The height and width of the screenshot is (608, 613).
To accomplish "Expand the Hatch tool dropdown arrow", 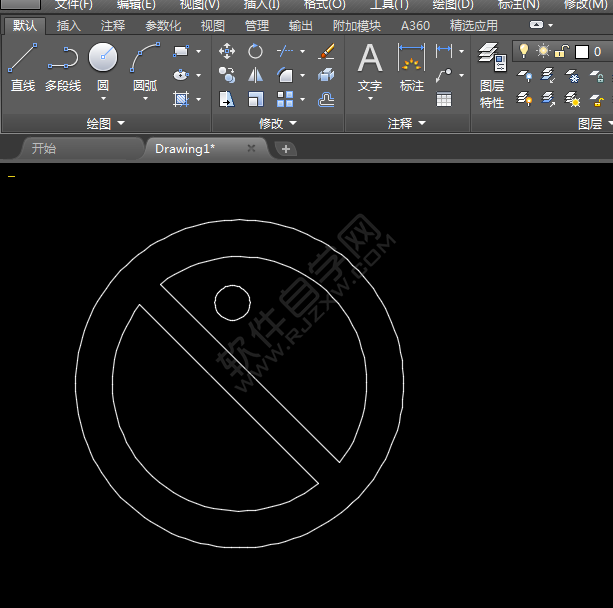I will [199, 99].
